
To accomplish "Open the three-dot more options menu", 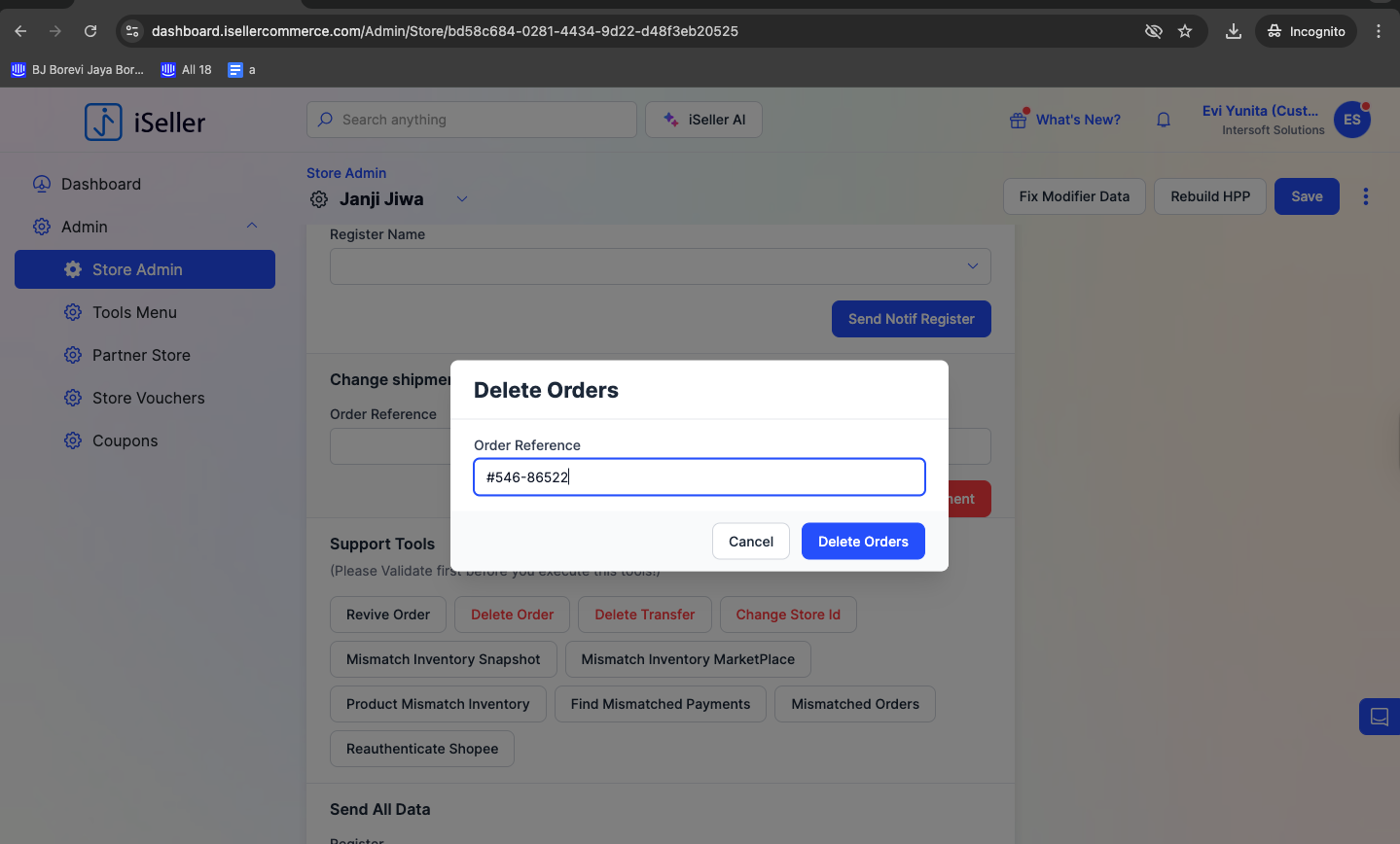I will pyautogui.click(x=1365, y=196).
